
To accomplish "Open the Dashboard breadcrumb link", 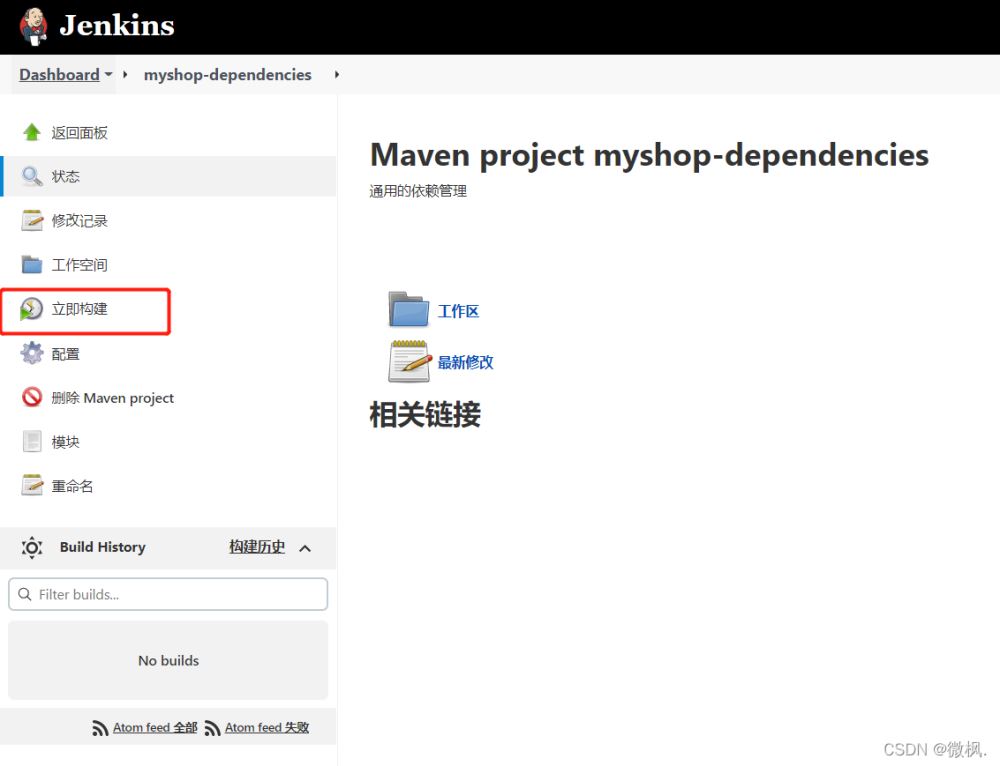I will (x=59, y=75).
